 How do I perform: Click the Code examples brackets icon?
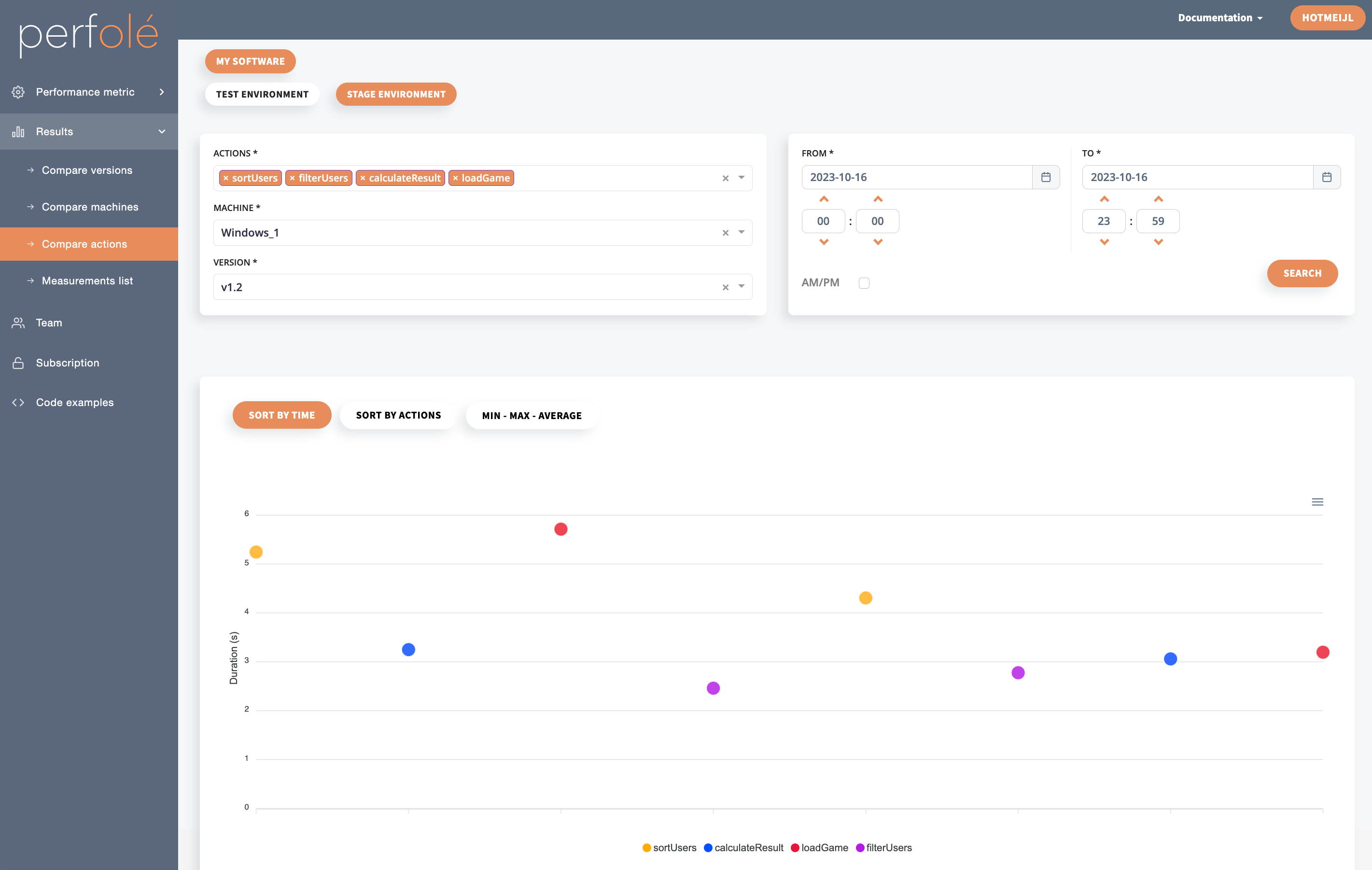(x=18, y=402)
